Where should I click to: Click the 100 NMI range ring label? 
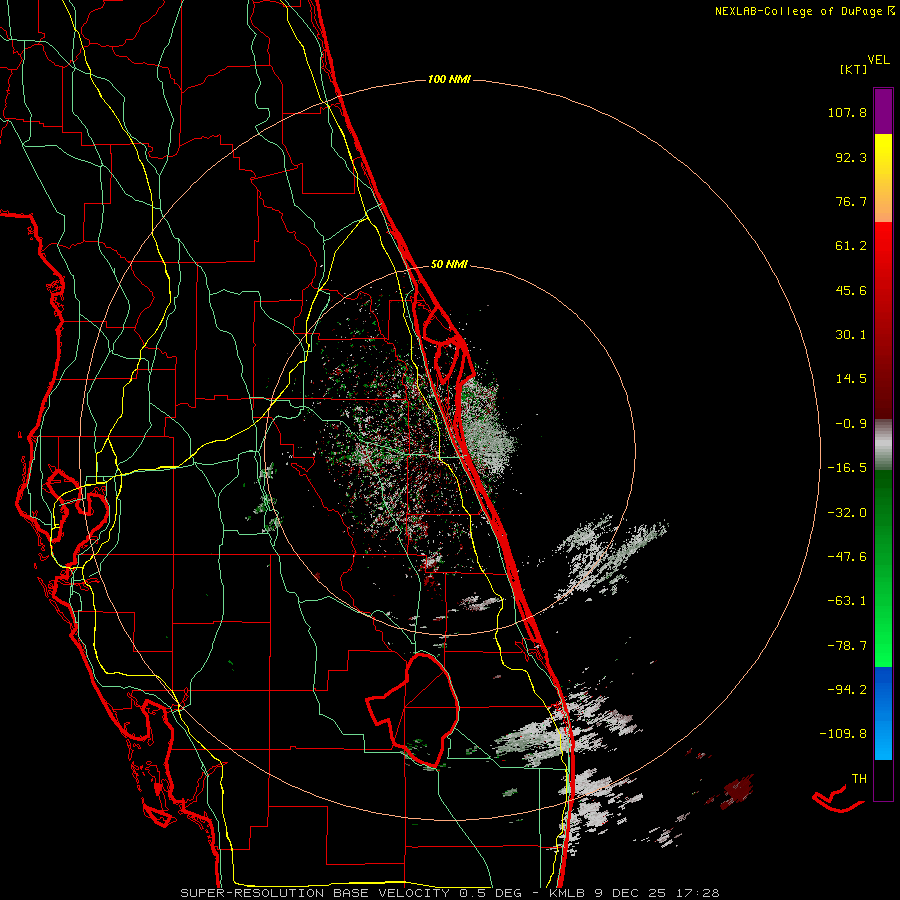tap(449, 79)
